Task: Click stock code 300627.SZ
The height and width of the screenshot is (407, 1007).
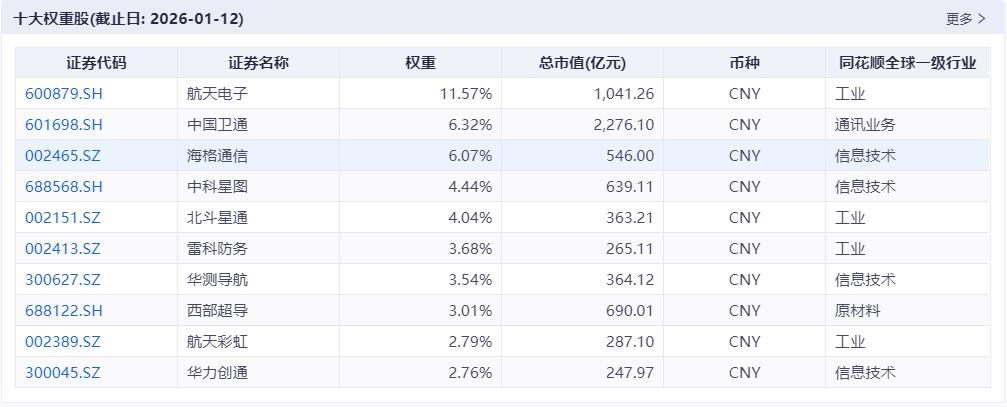Action: tap(63, 280)
